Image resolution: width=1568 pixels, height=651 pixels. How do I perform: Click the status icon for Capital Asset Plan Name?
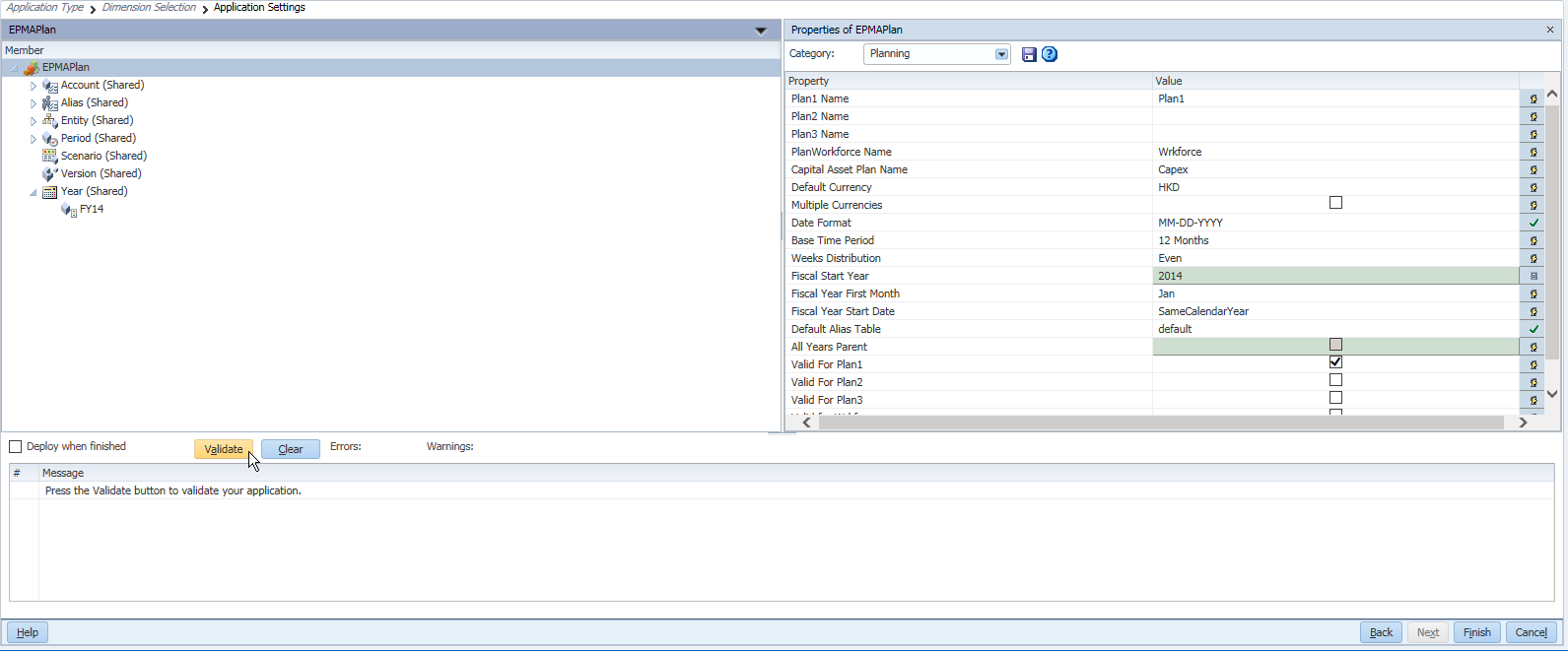pos(1534,170)
